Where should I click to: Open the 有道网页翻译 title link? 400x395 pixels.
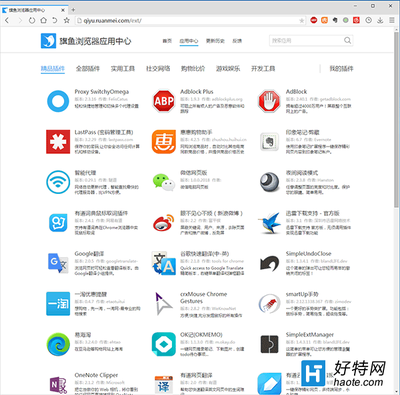point(196,375)
